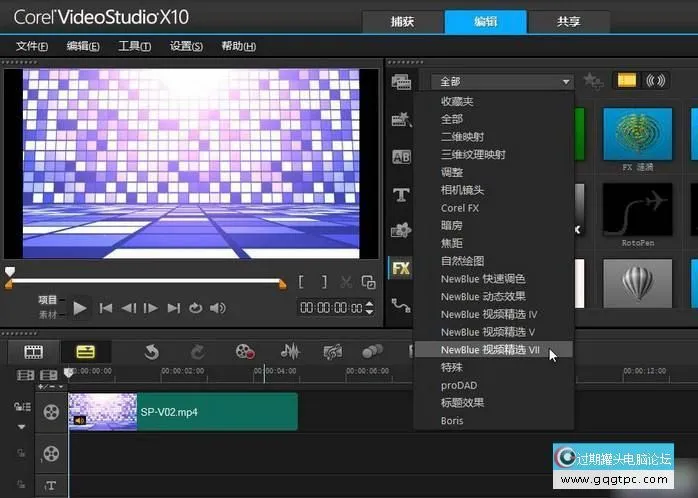The image size is (698, 498).
Task: Toggle repeat playback
Action: coord(195,308)
